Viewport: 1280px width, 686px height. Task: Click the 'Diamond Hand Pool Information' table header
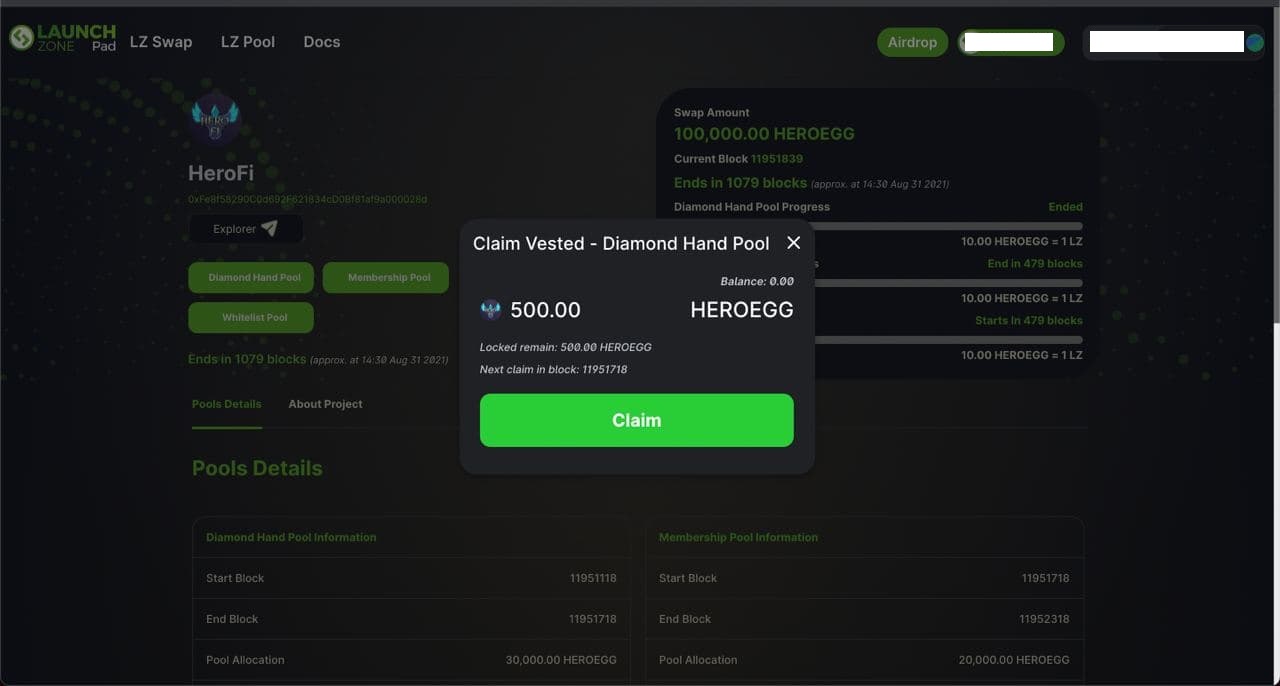pos(291,537)
